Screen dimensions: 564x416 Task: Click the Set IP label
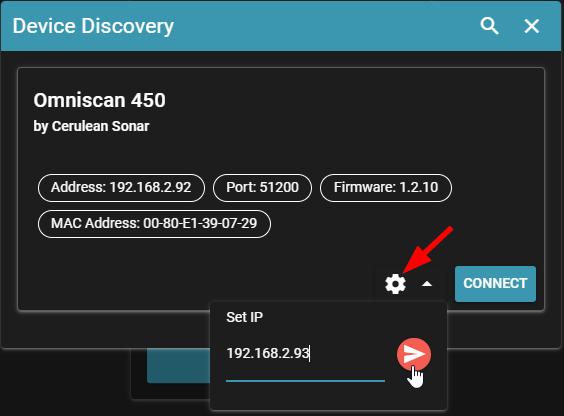point(245,317)
